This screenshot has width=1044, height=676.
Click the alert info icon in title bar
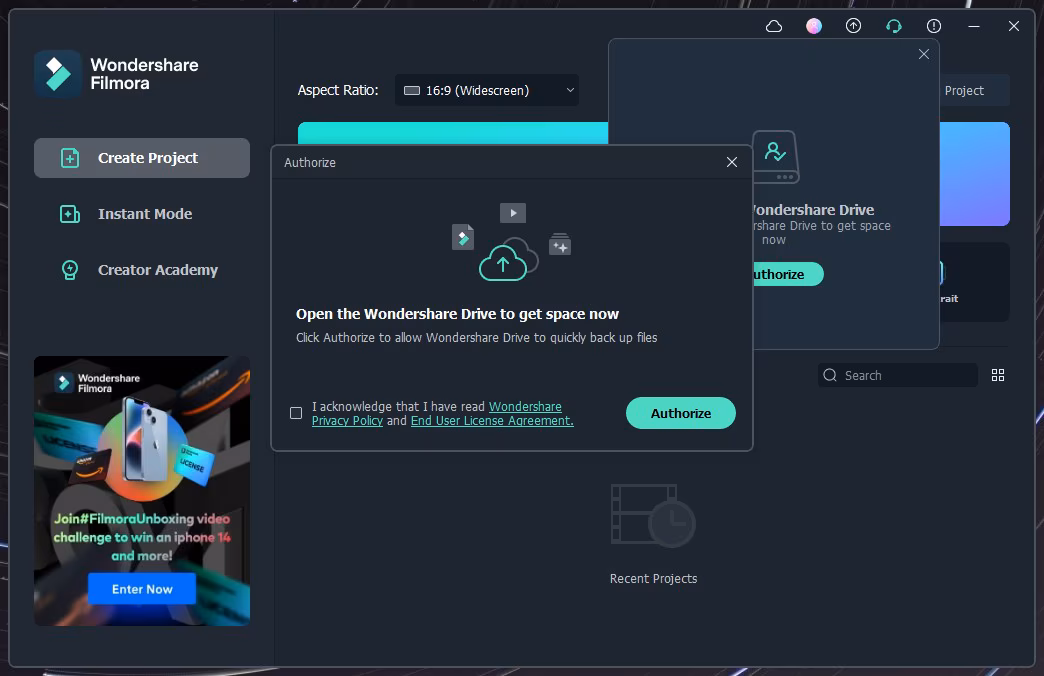click(x=934, y=26)
